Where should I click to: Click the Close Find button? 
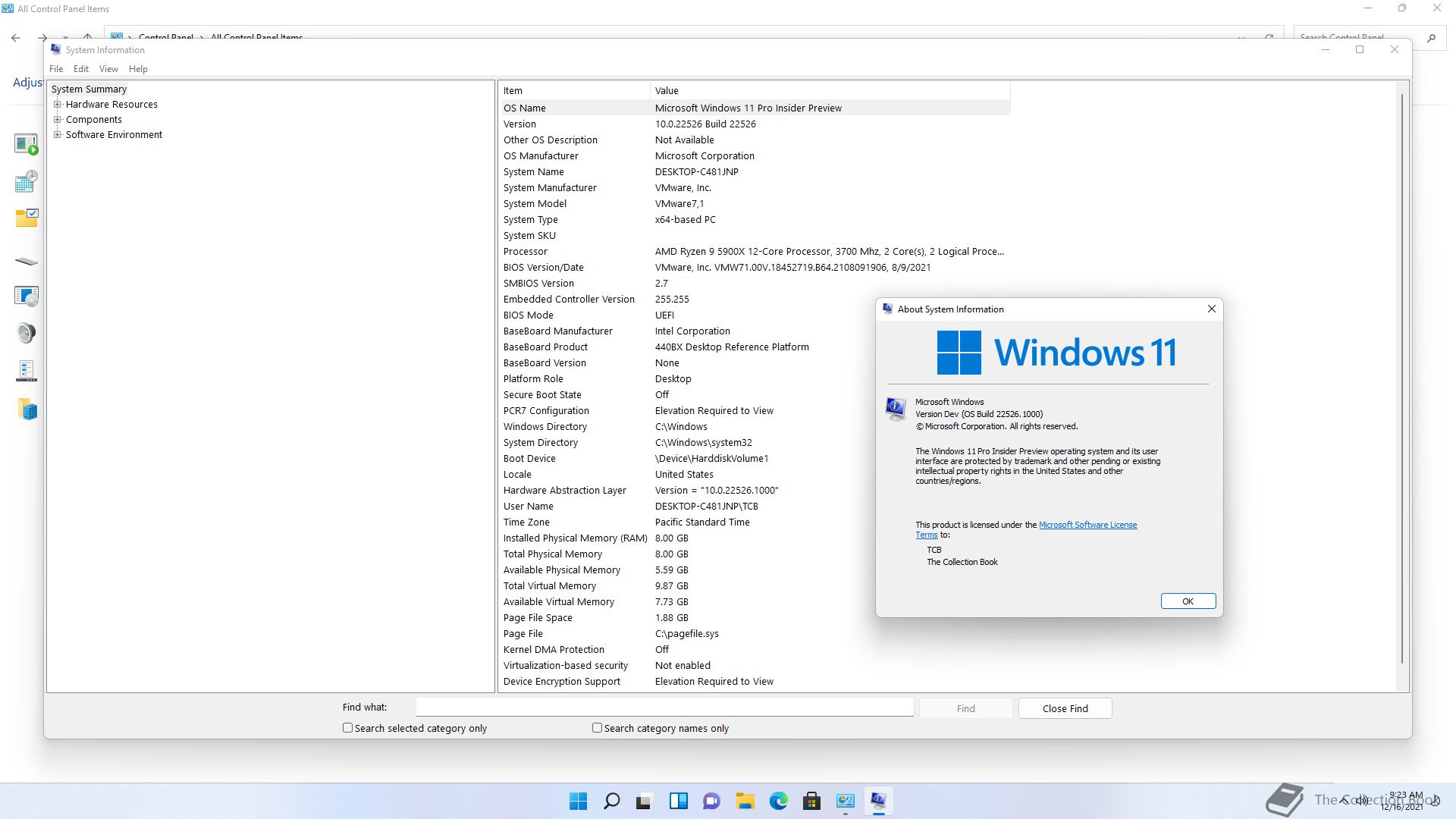[1065, 708]
